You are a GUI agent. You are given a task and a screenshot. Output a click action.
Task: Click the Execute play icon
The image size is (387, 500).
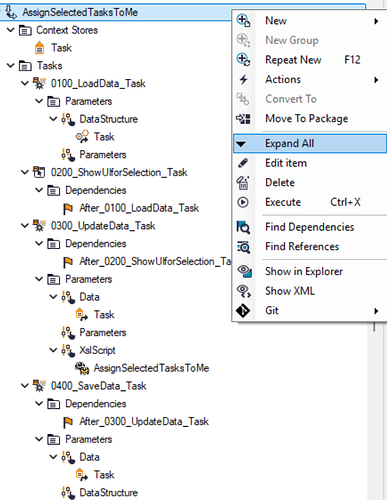243,202
